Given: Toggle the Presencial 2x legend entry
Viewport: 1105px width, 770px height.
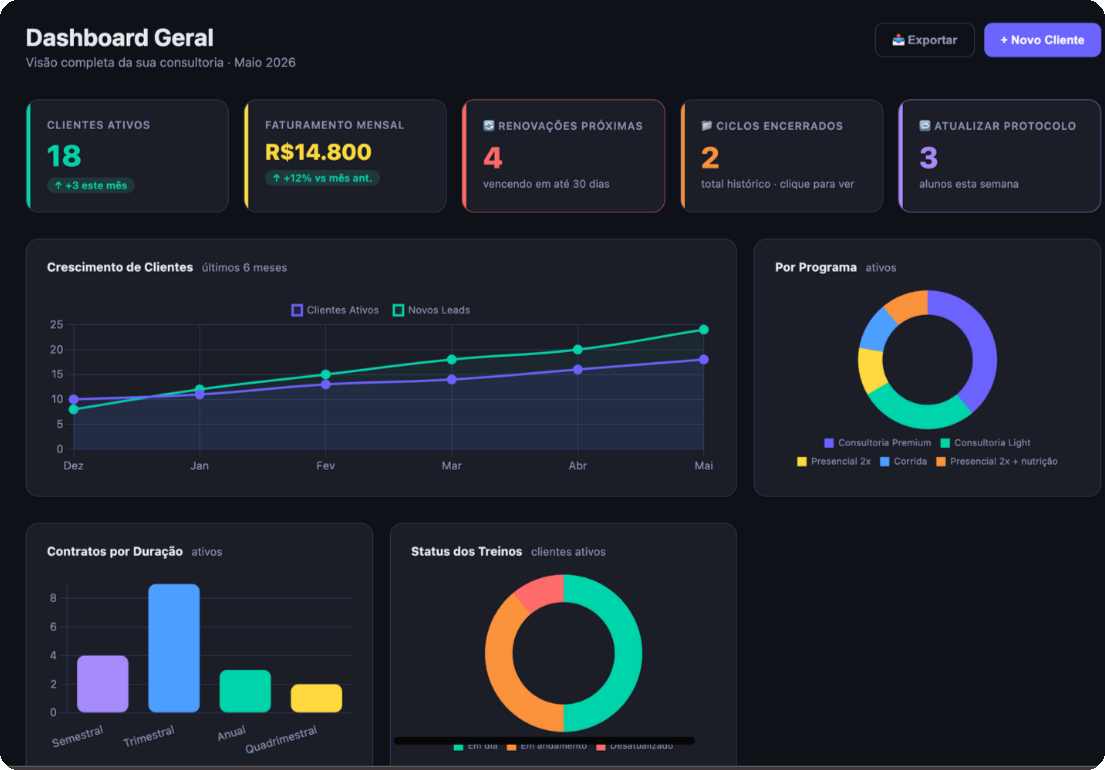Looking at the screenshot, I should point(834,461).
